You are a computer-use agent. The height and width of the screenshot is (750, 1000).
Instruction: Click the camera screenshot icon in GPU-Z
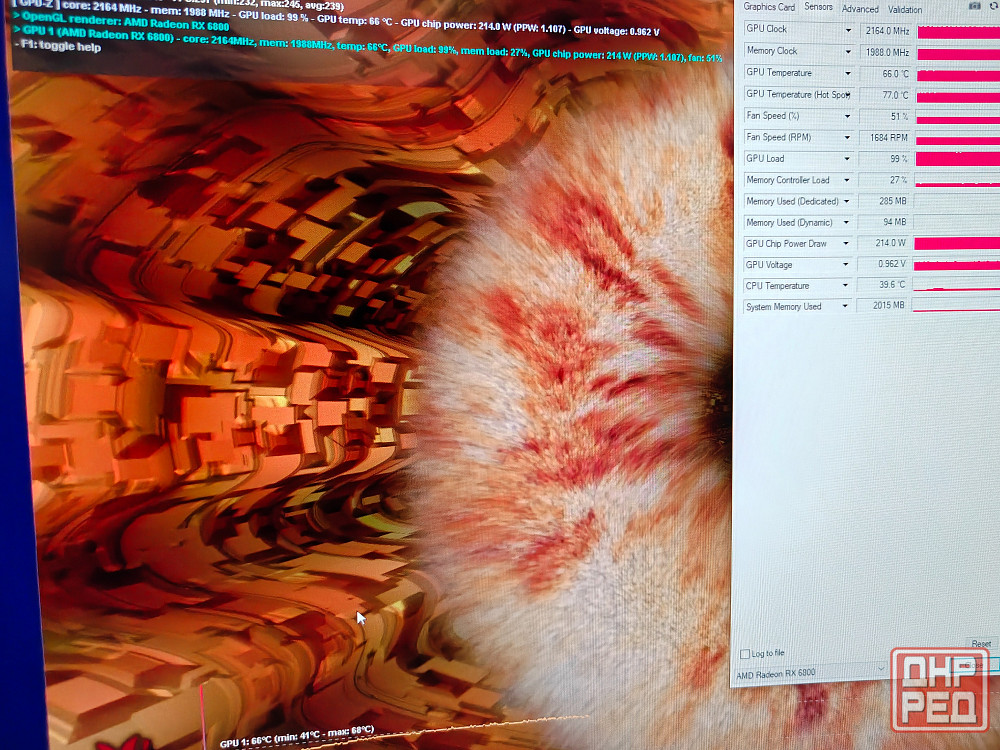click(x=974, y=7)
